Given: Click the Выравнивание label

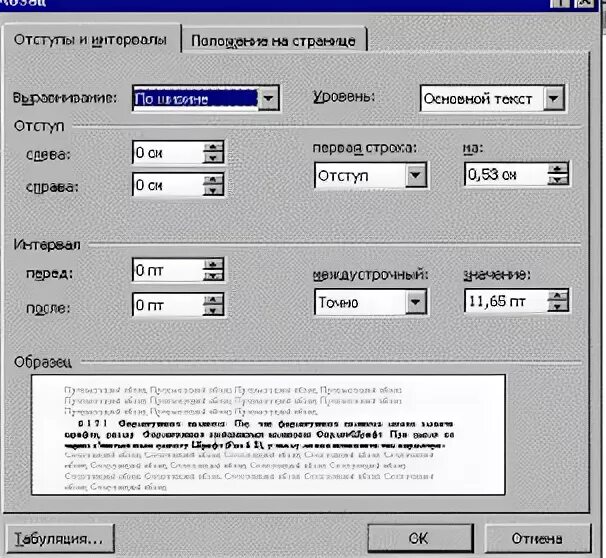Looking at the screenshot, I should [65, 98].
